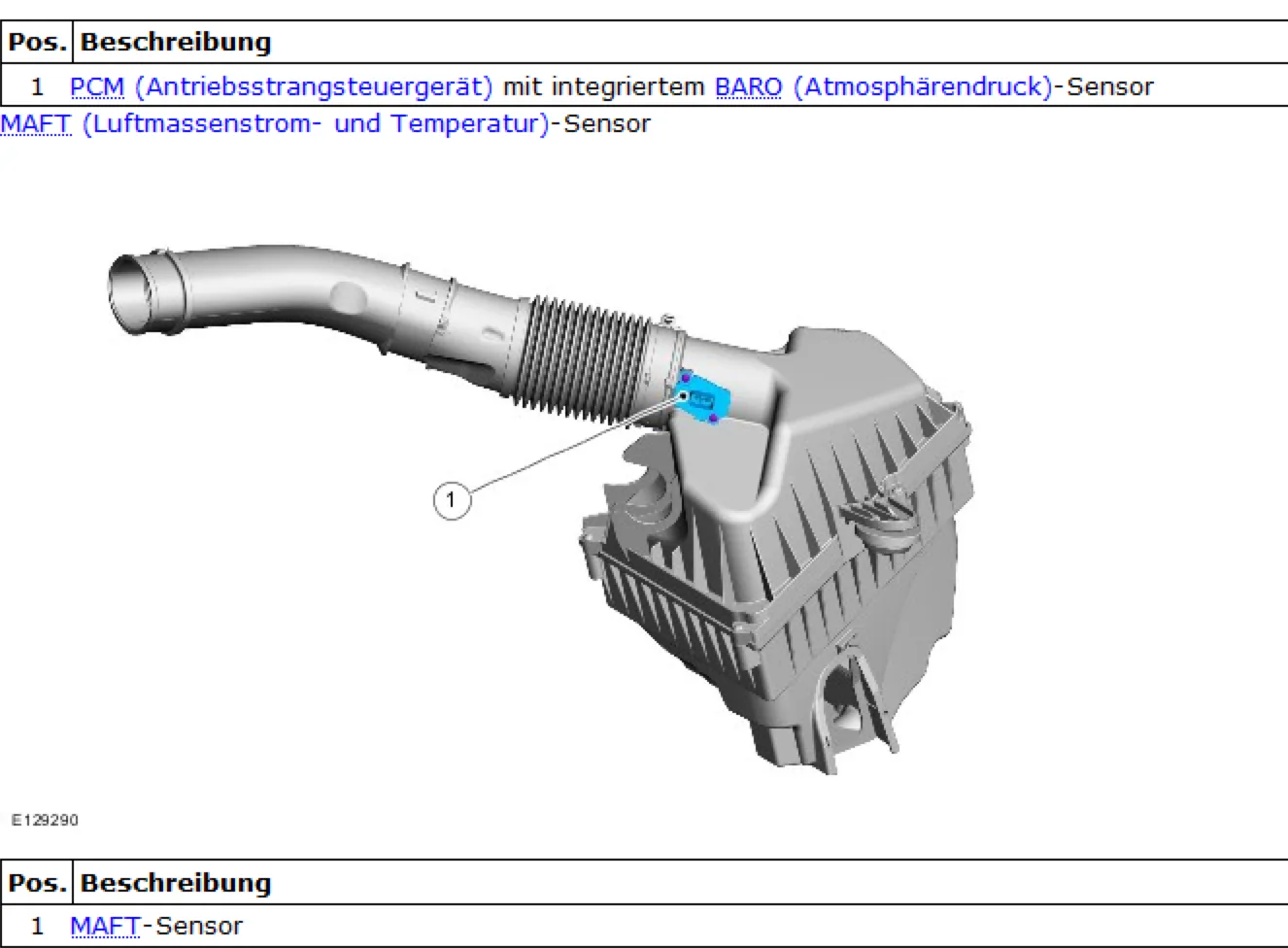
Task: Select the blue highlighted MAFT sensor
Action: pyautogui.click(x=703, y=400)
